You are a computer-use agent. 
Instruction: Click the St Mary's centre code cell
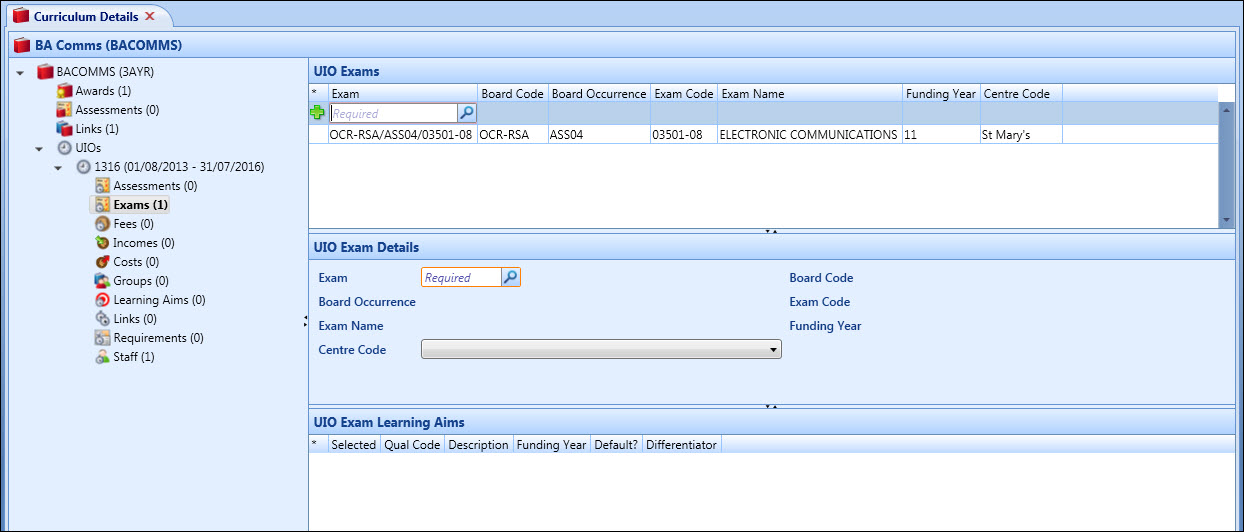point(1021,134)
